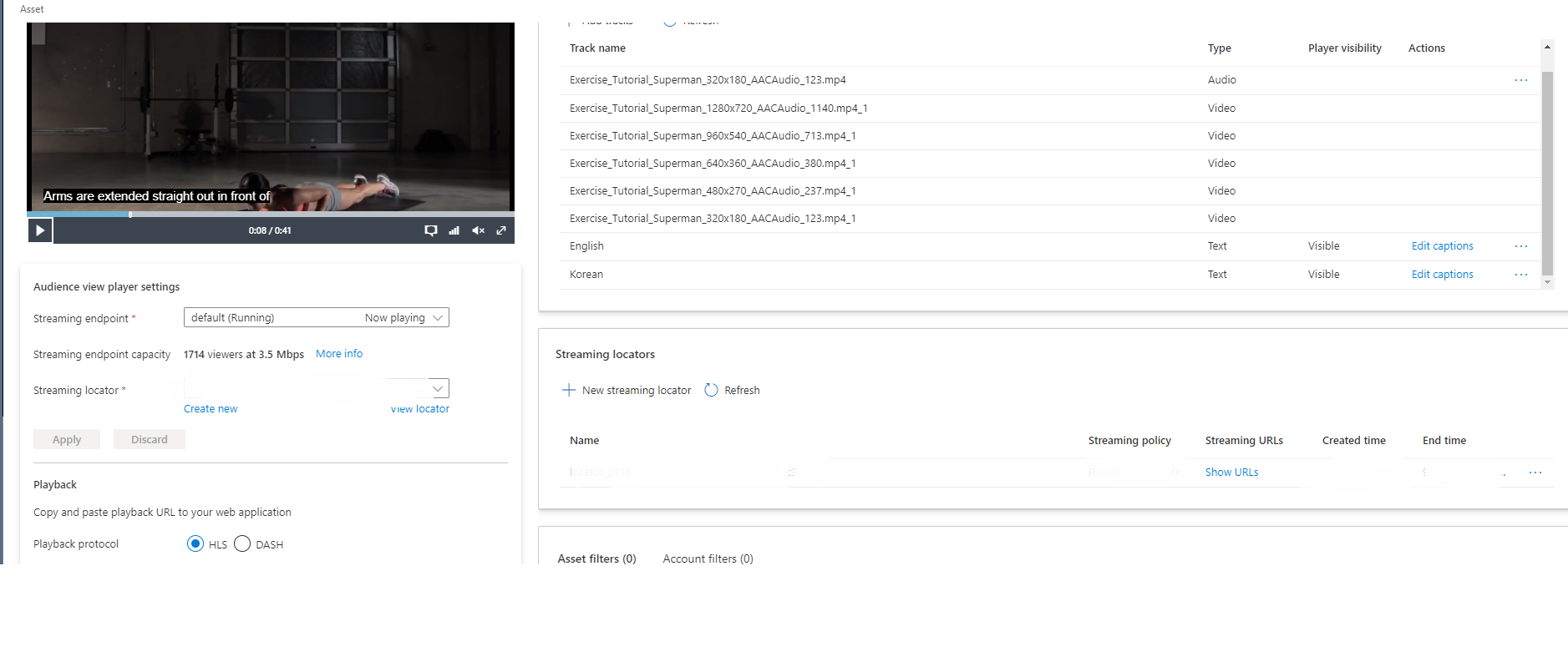Open actions menu for the 320x180 Audio track
The width and height of the screenshot is (1568, 647).
tap(1520, 80)
